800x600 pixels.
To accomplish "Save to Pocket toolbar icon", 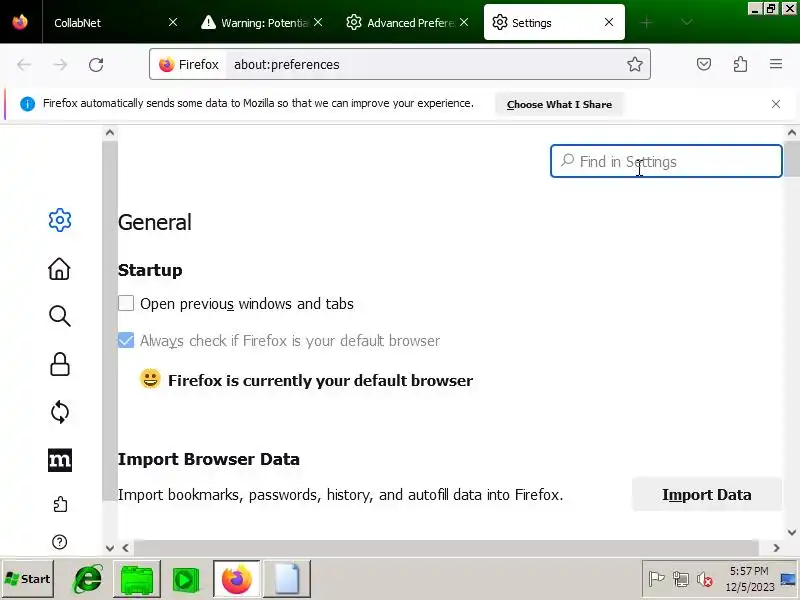I will tap(704, 64).
